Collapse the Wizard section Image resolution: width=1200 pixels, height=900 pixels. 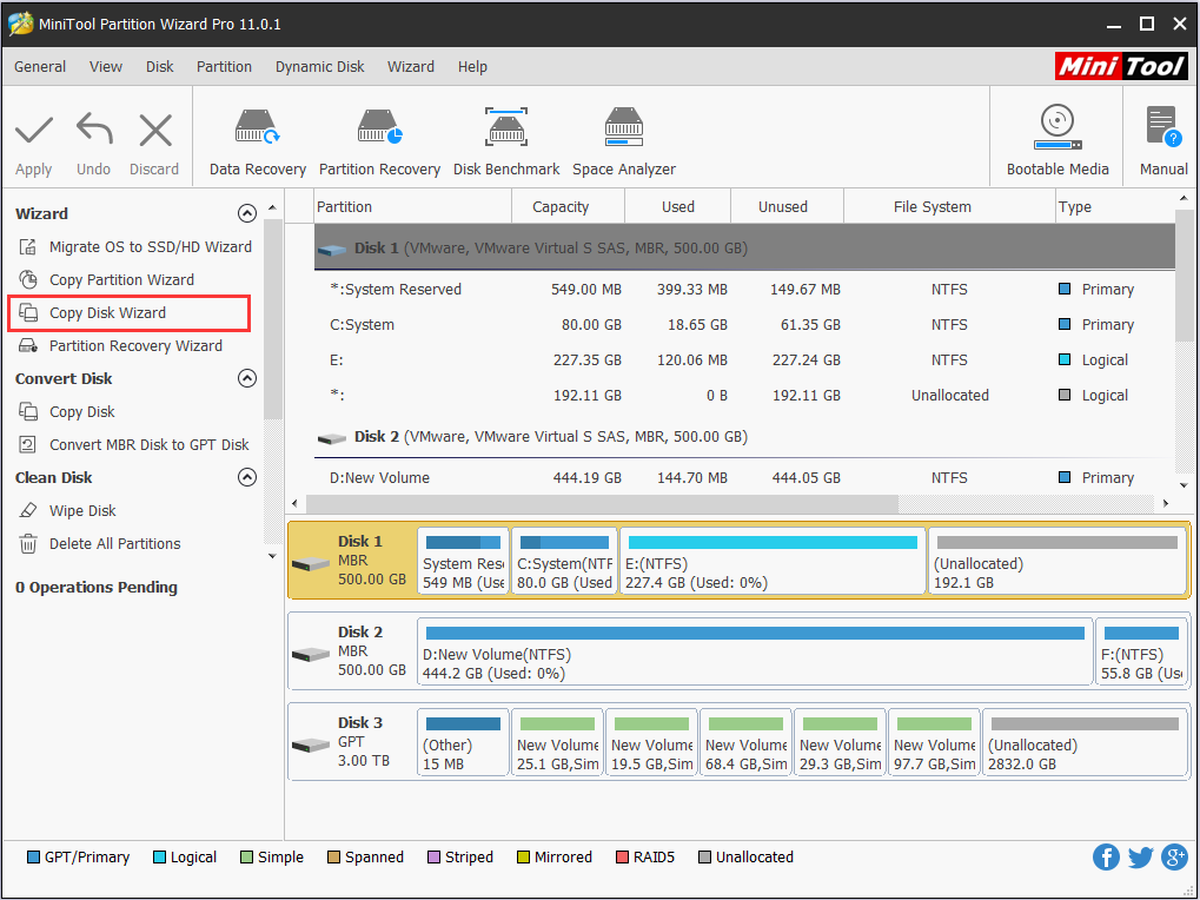coord(247,213)
